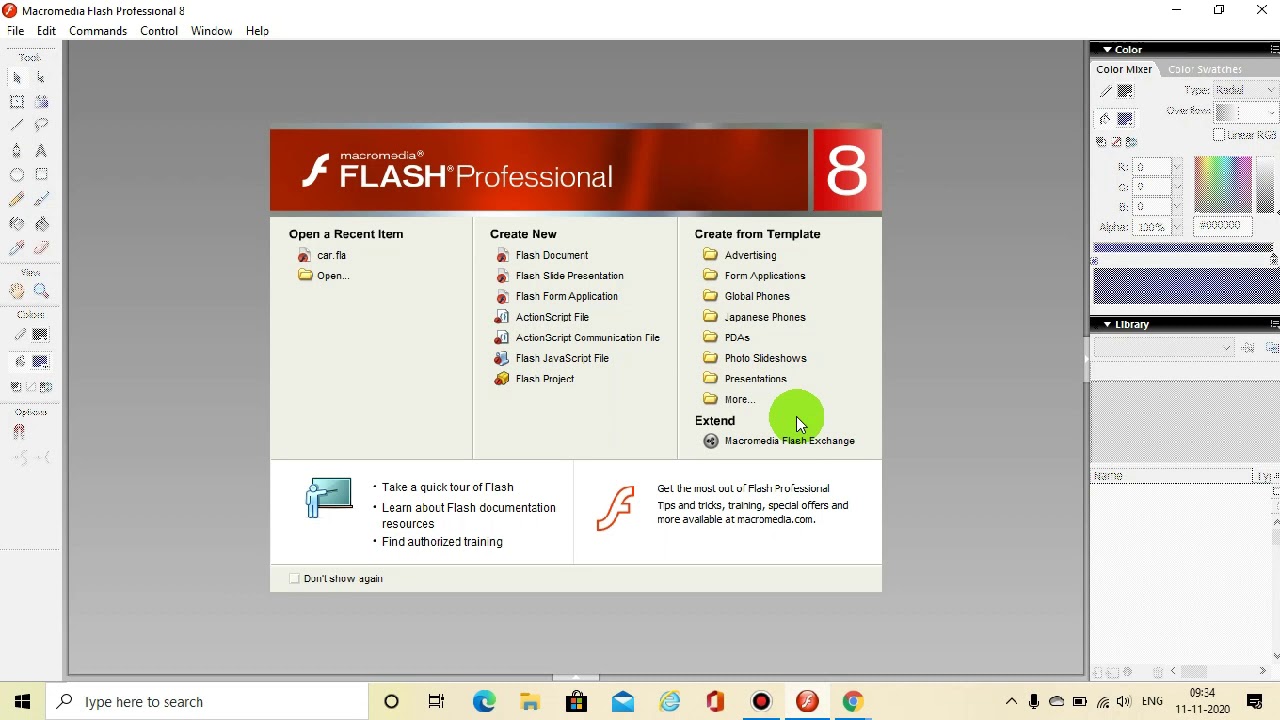Open the Commands menu

click(x=98, y=31)
